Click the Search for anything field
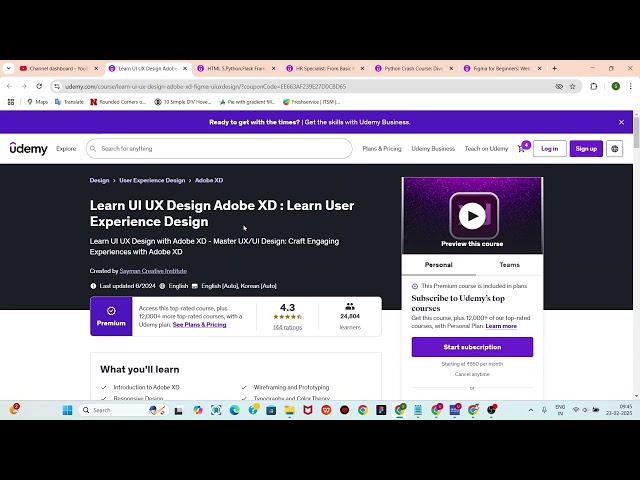This screenshot has height=480, width=640. pyautogui.click(x=219, y=149)
